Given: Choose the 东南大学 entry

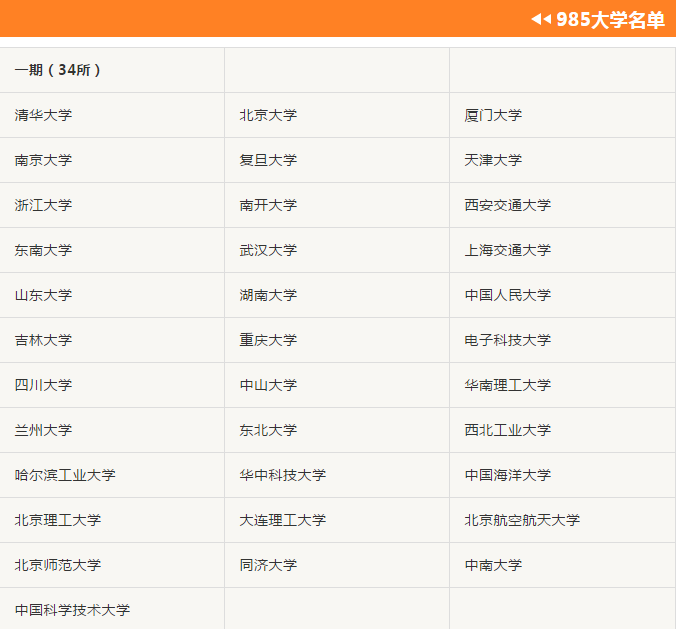Looking at the screenshot, I should (43, 250).
